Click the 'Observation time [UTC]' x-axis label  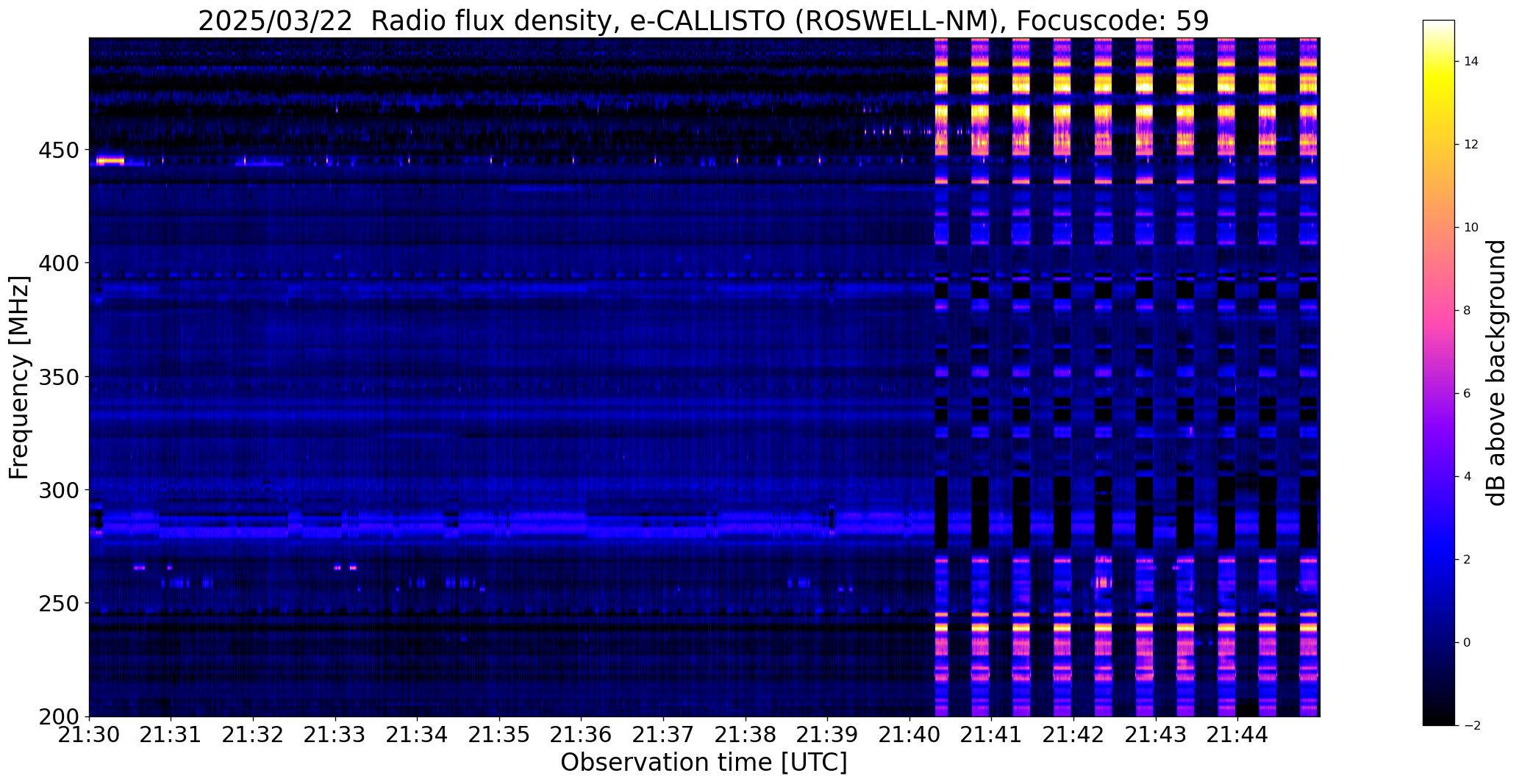(x=704, y=762)
